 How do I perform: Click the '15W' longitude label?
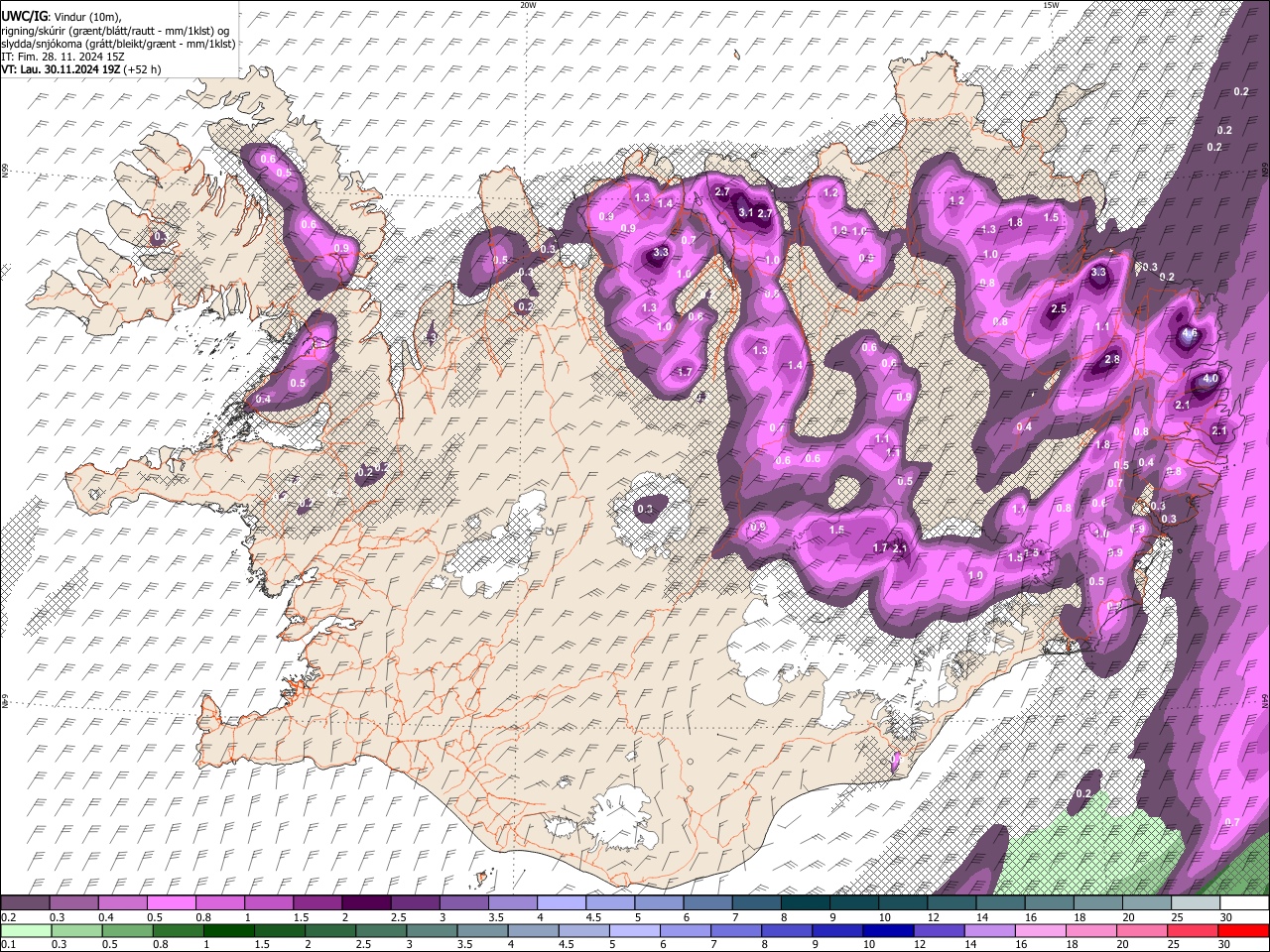pyautogui.click(x=1051, y=5)
